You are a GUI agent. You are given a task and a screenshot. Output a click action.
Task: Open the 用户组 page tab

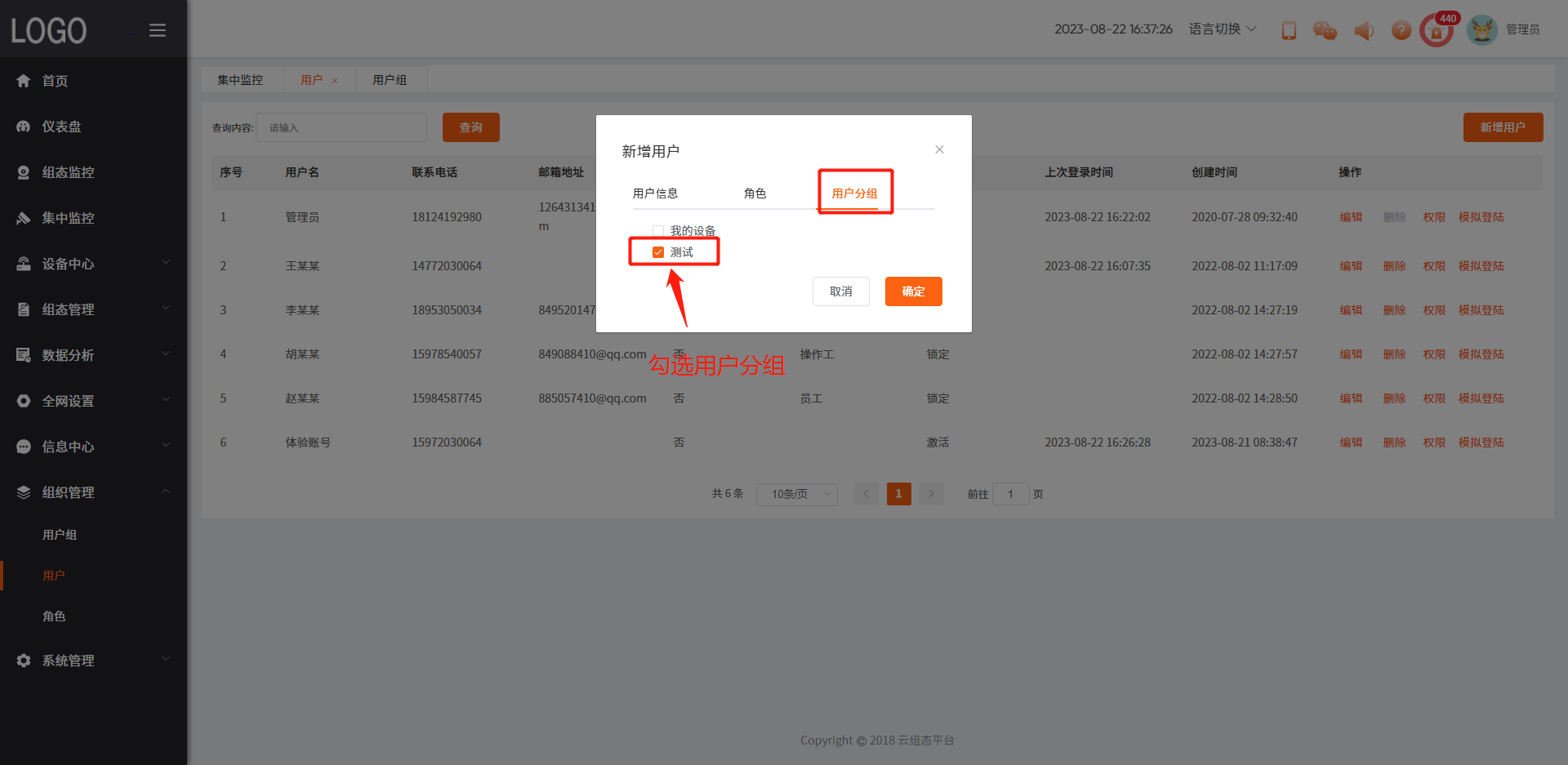(x=390, y=80)
